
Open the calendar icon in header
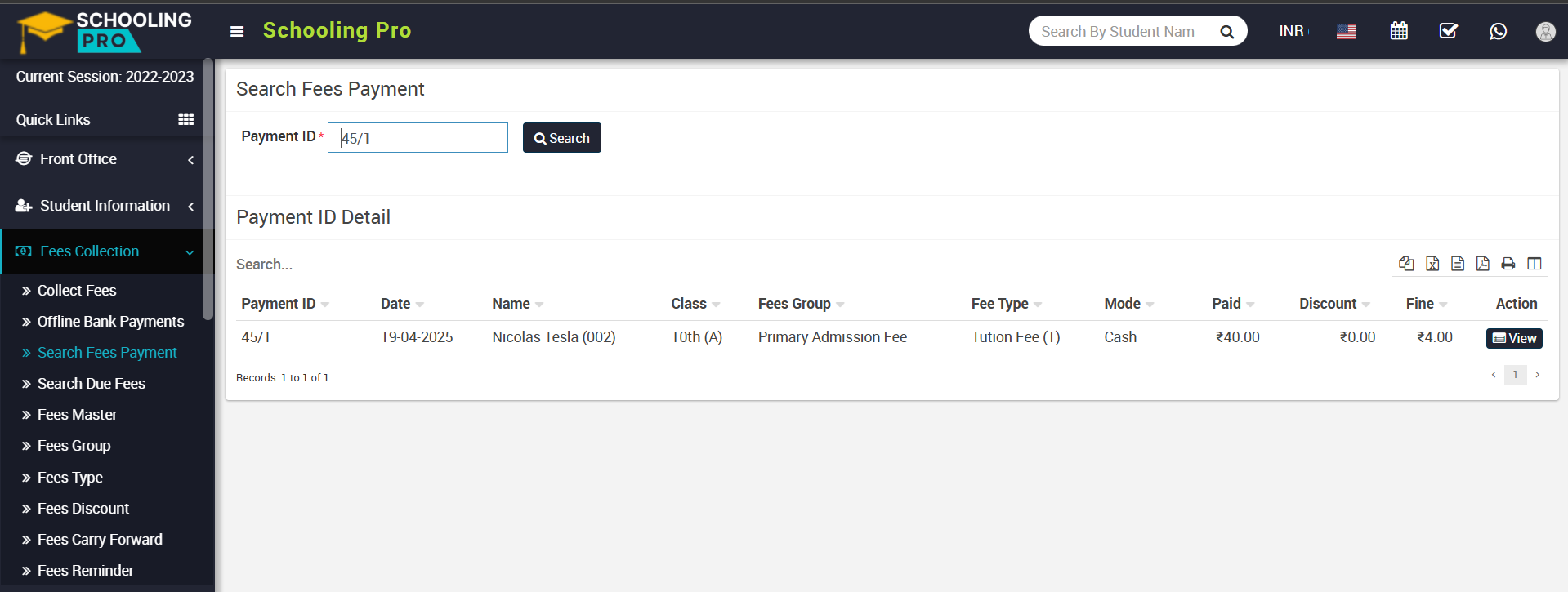tap(1399, 31)
